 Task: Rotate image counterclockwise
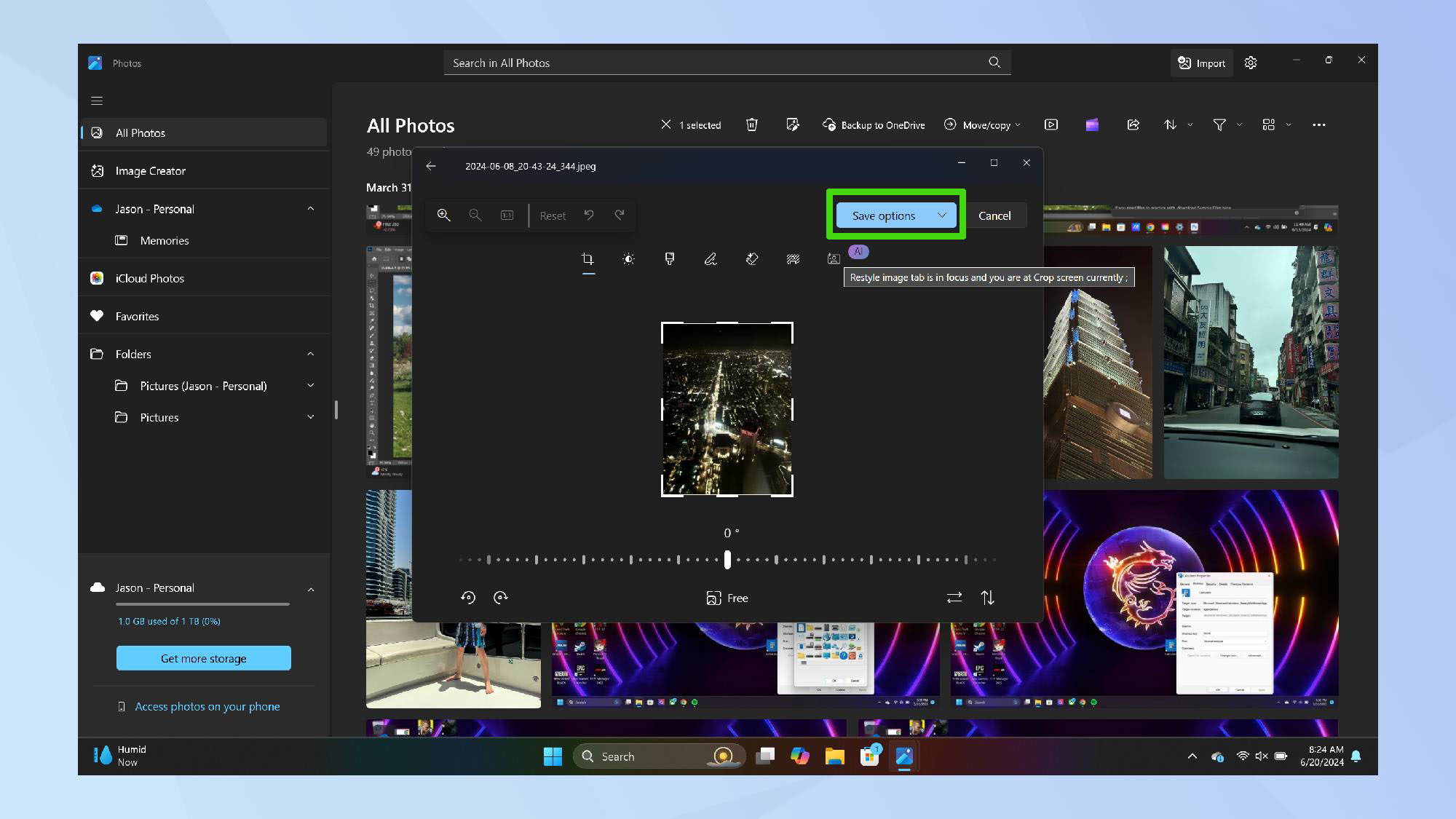coord(468,598)
